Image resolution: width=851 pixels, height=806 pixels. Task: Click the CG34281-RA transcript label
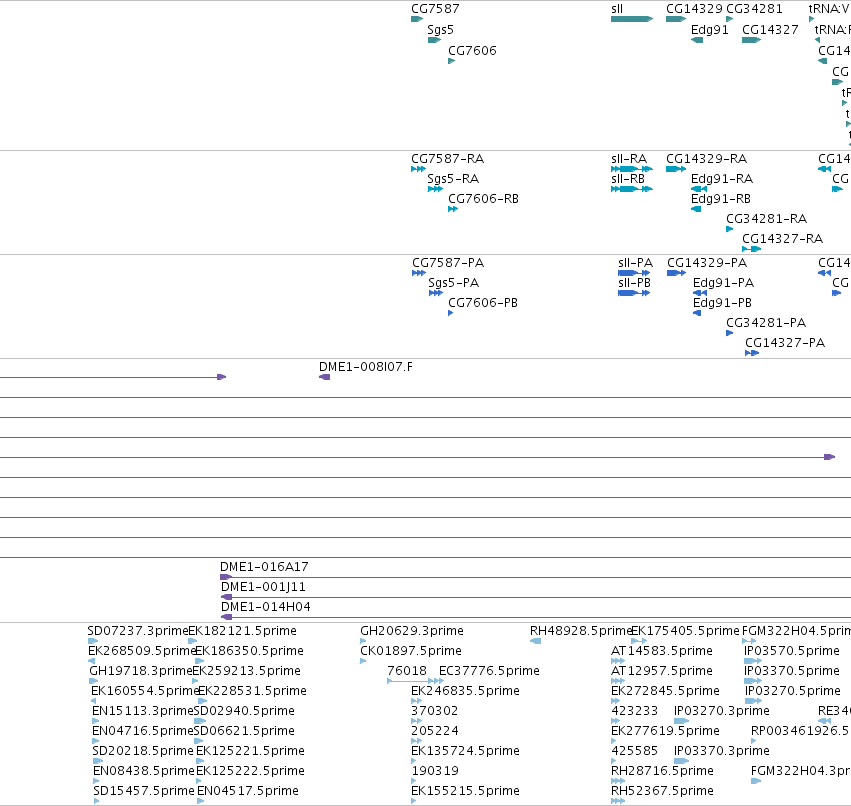[766, 219]
